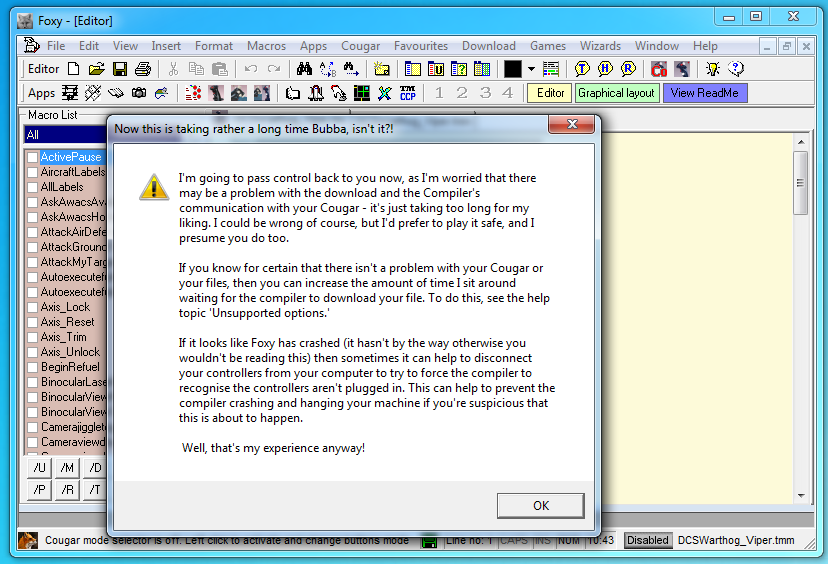Click the editor vertical scrollbar thumb
Viewport: 828px width, 568px height.
coord(801,183)
